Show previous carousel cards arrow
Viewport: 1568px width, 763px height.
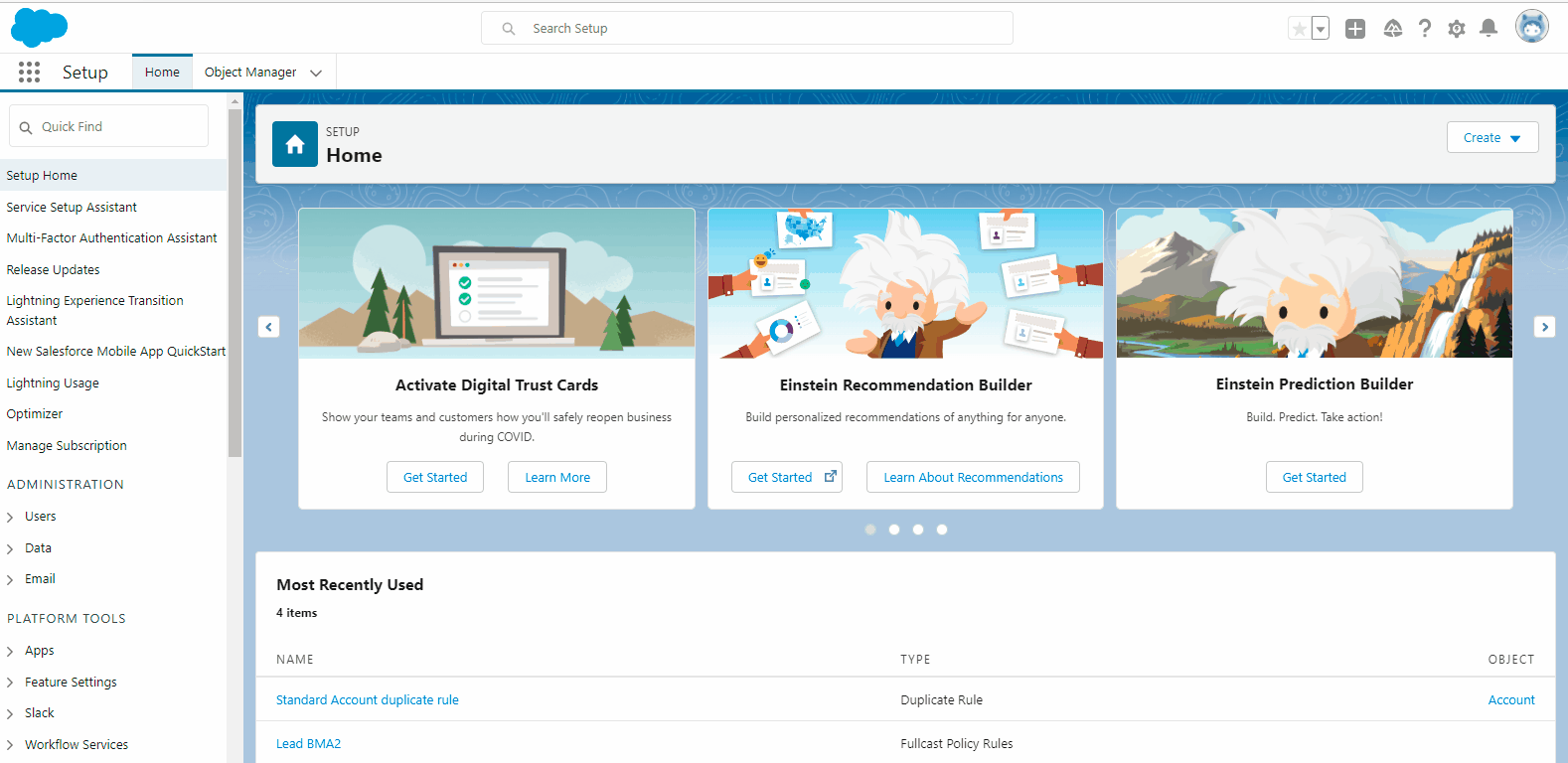tap(269, 327)
